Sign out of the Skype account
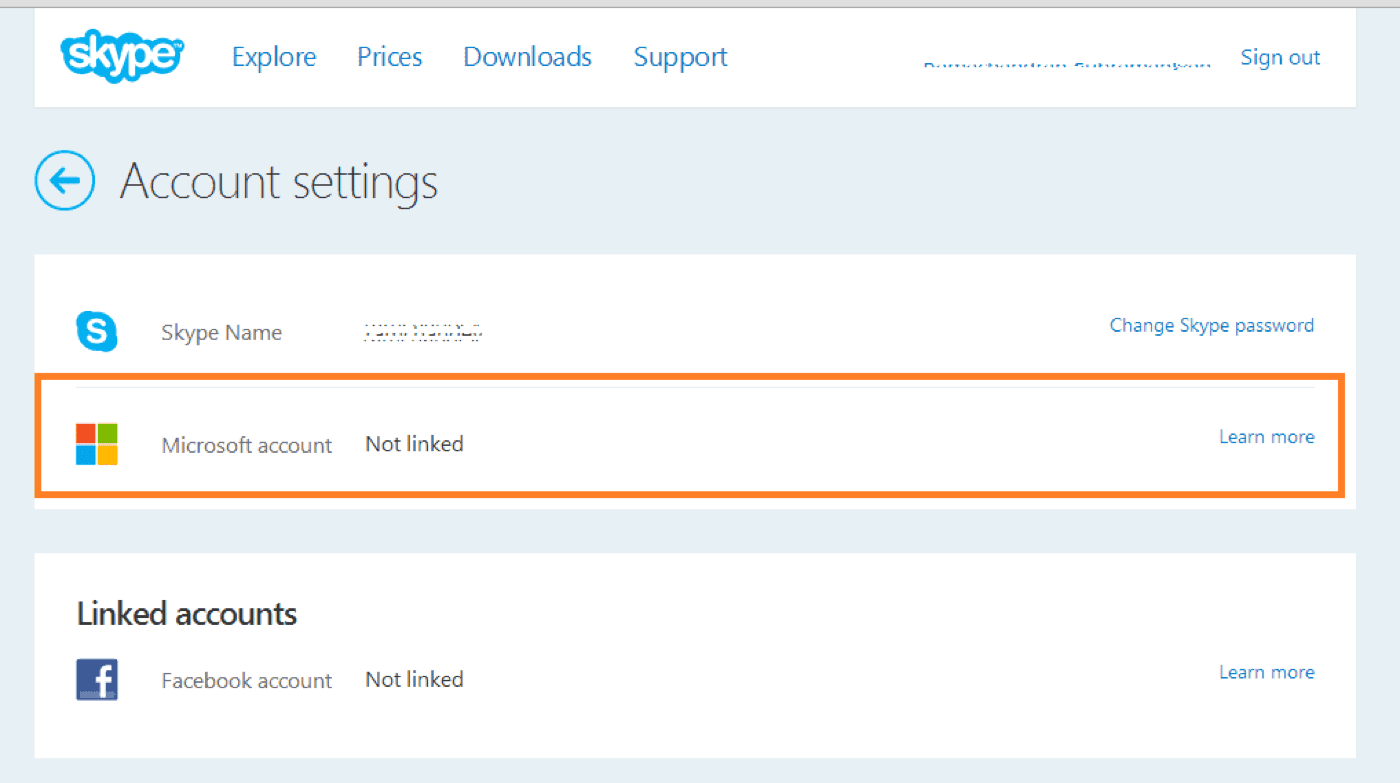Viewport: 1400px width, 783px height. click(1280, 57)
